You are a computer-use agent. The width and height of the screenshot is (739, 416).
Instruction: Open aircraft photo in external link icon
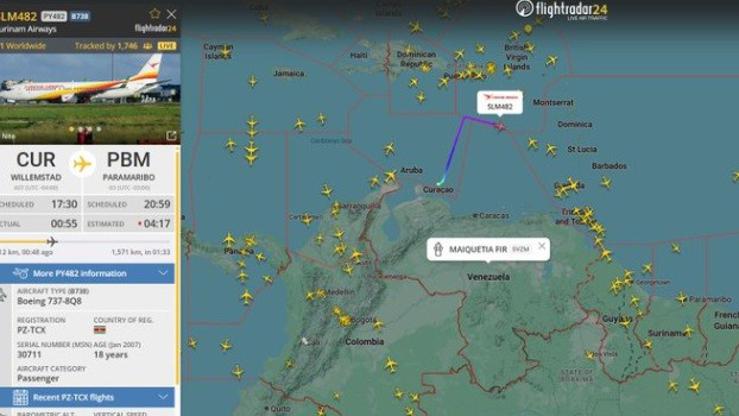tap(171, 136)
